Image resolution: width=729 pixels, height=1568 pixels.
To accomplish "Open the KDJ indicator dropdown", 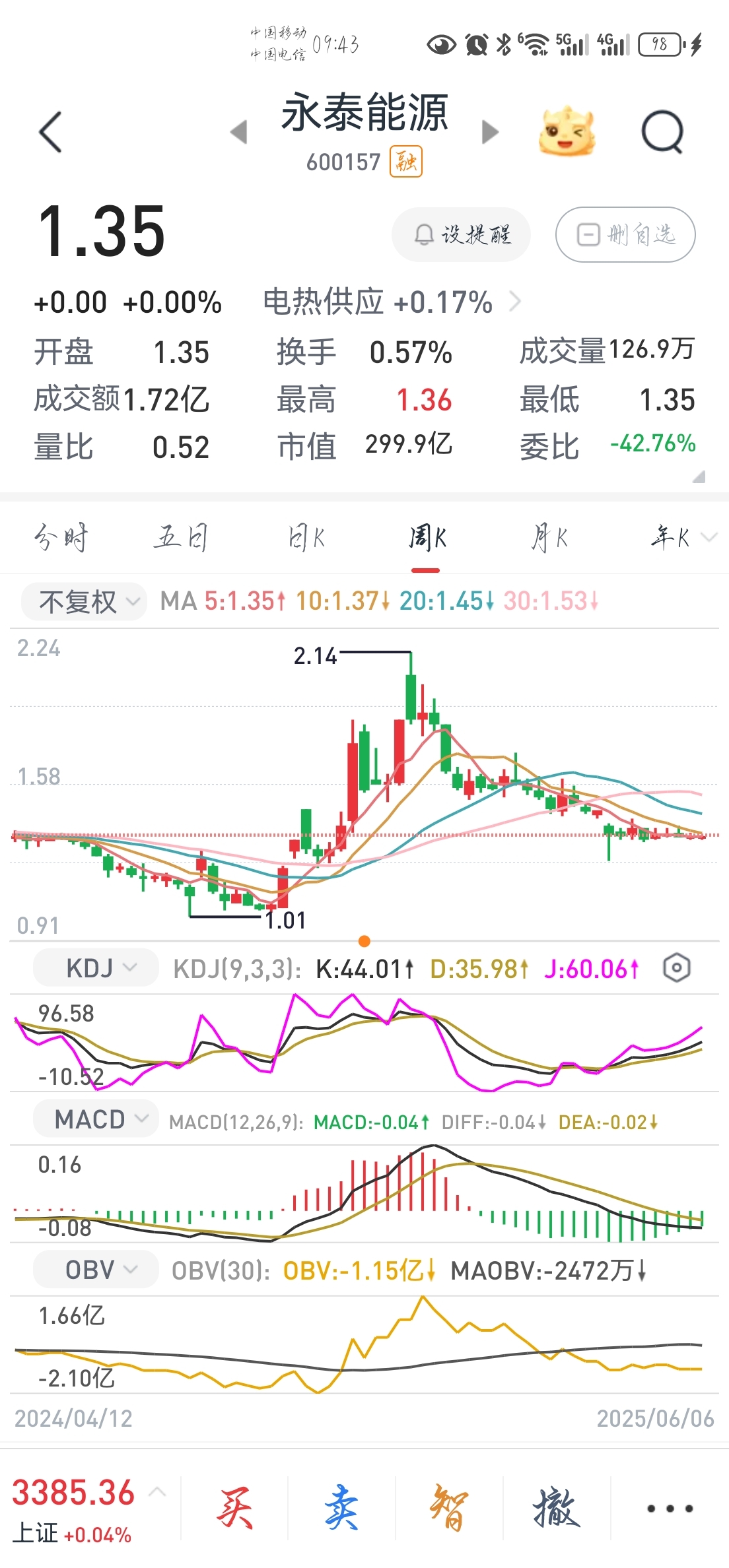I will (x=96, y=968).
